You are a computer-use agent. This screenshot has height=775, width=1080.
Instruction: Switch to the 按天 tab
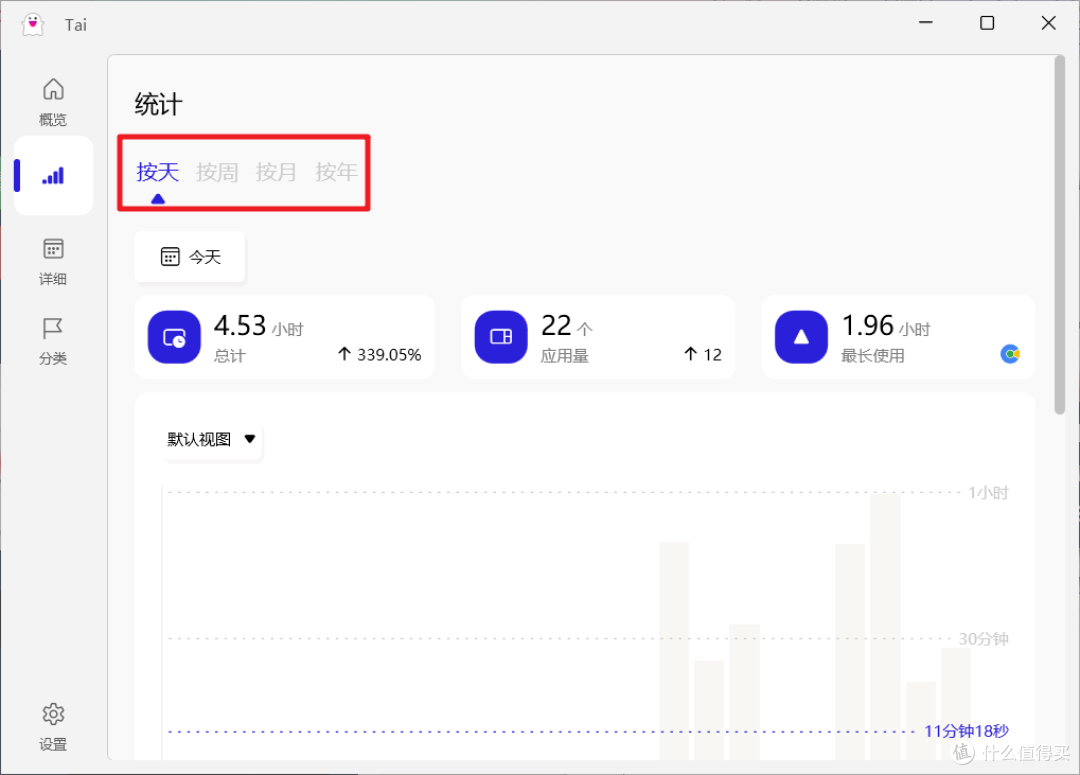point(158,172)
